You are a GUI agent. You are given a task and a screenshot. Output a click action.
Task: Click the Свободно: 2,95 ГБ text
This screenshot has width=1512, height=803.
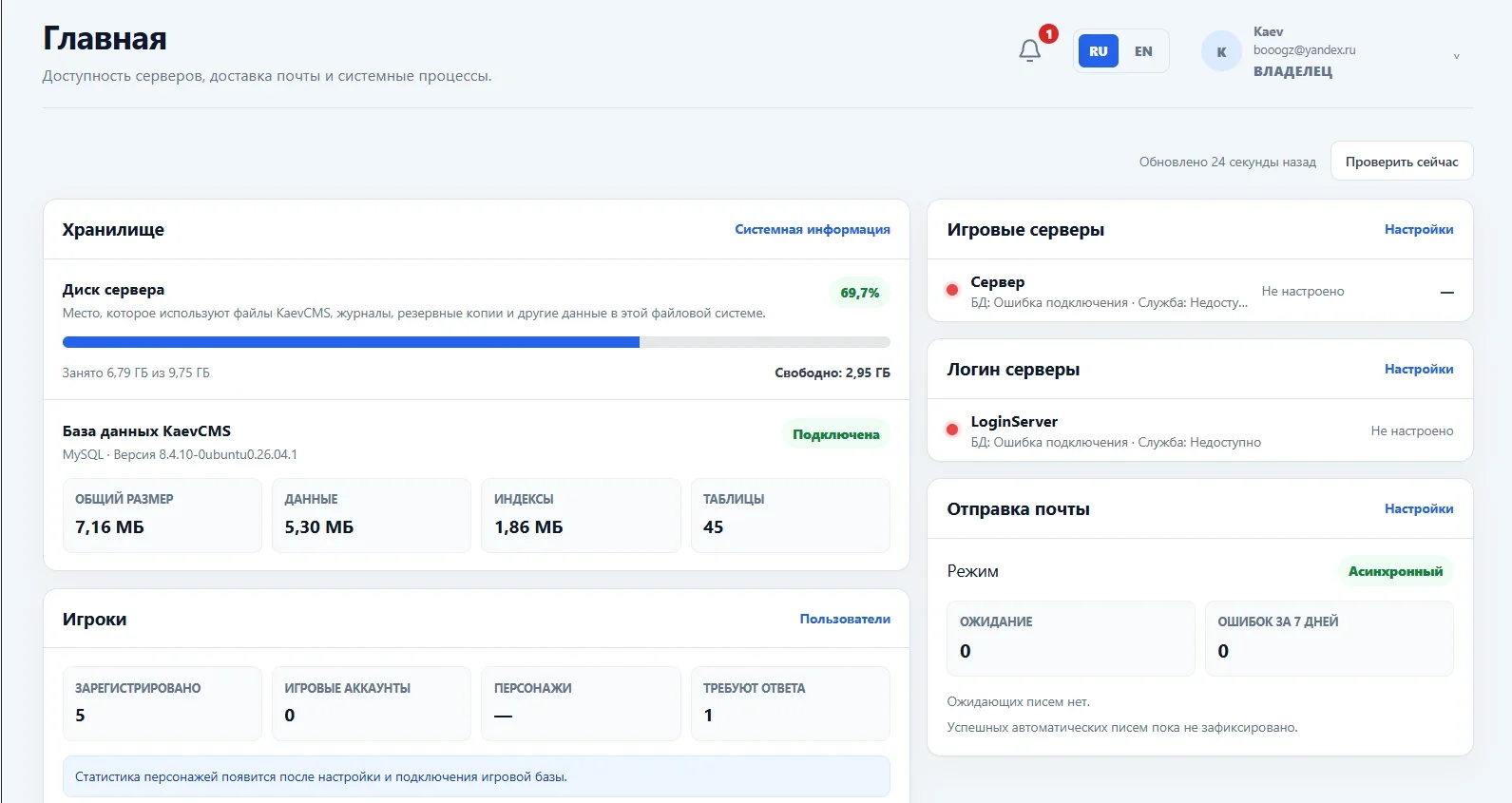click(833, 373)
